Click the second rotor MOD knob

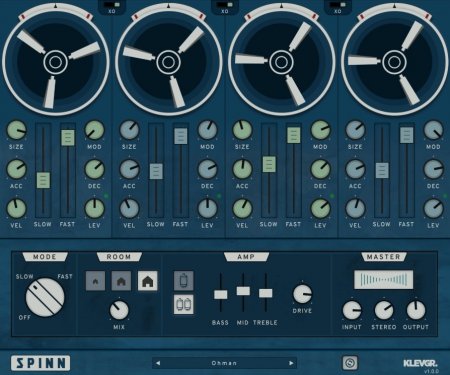(207, 130)
